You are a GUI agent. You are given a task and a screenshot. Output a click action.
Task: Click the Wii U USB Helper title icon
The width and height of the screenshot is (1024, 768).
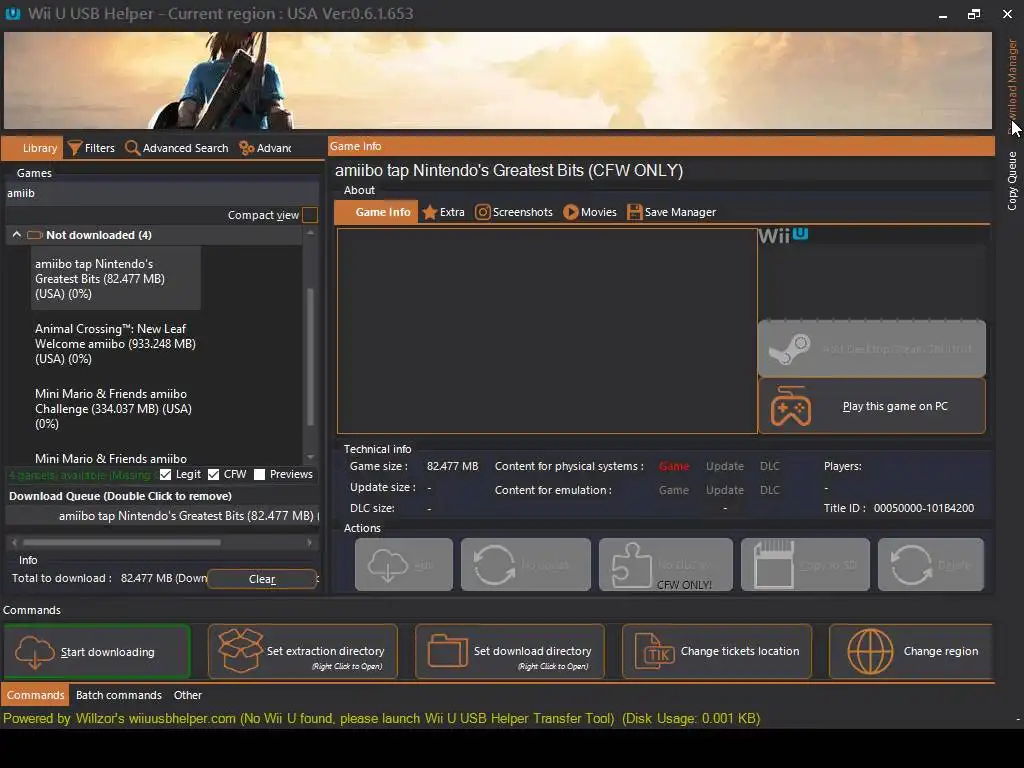pos(12,13)
